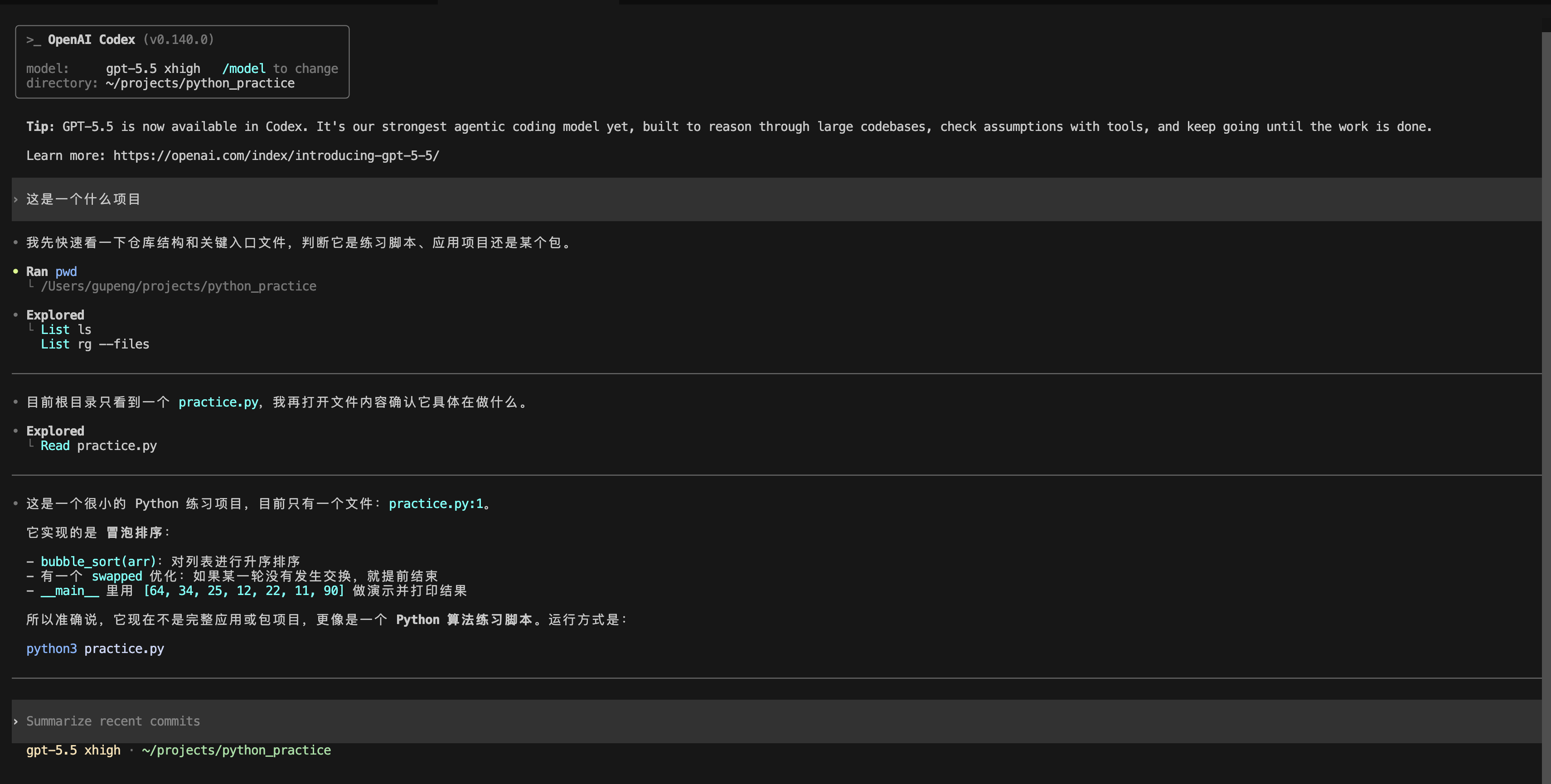This screenshot has height=784, width=1551.
Task: Click the List rg --files entry
Action: click(95, 344)
